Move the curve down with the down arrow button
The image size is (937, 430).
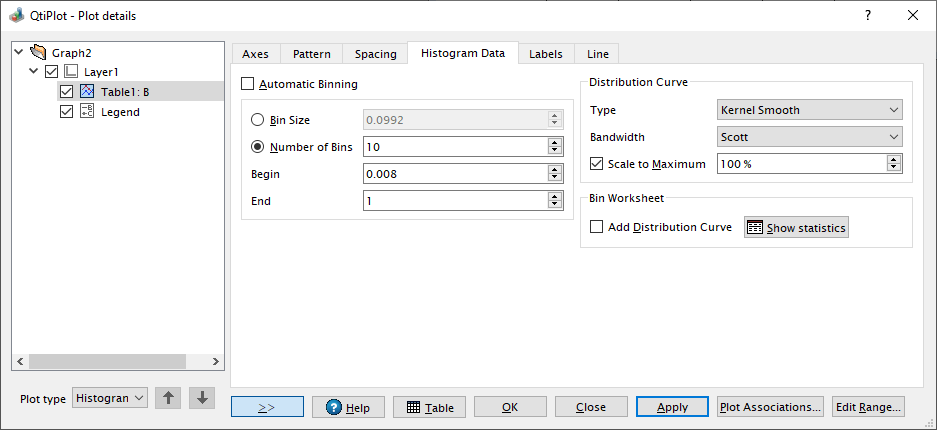pyautogui.click(x=202, y=398)
